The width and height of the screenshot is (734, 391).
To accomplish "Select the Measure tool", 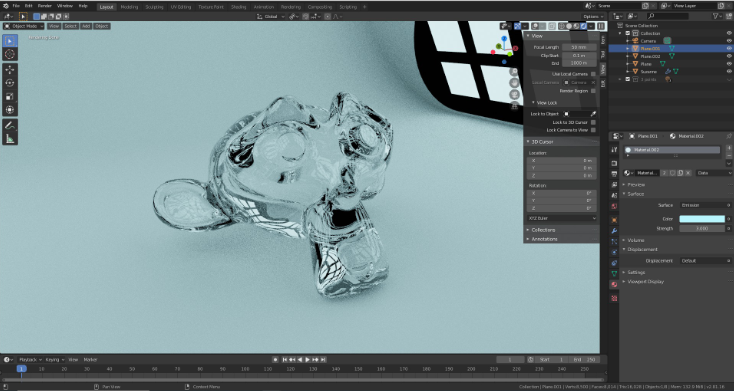I will coord(10,139).
